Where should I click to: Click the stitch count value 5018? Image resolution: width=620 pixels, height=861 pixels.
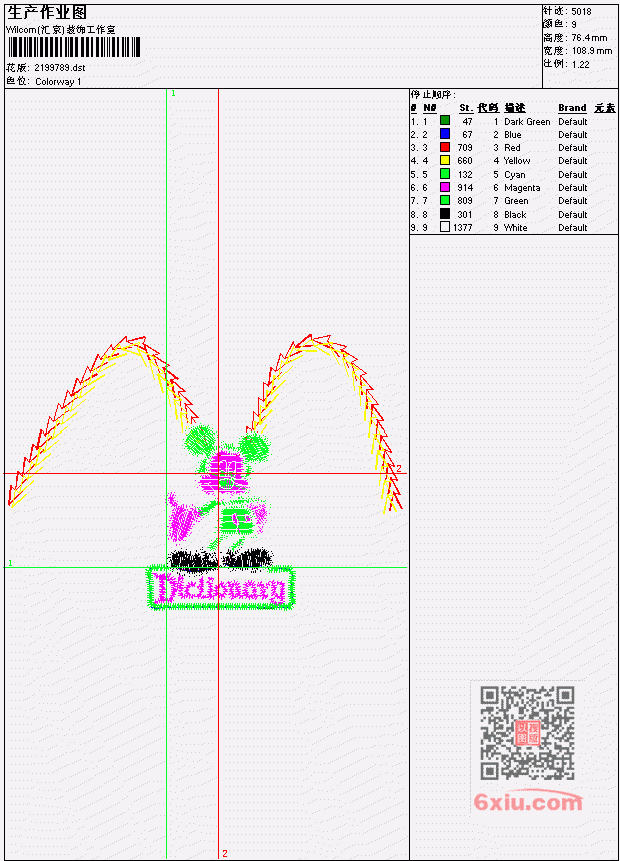581,12
